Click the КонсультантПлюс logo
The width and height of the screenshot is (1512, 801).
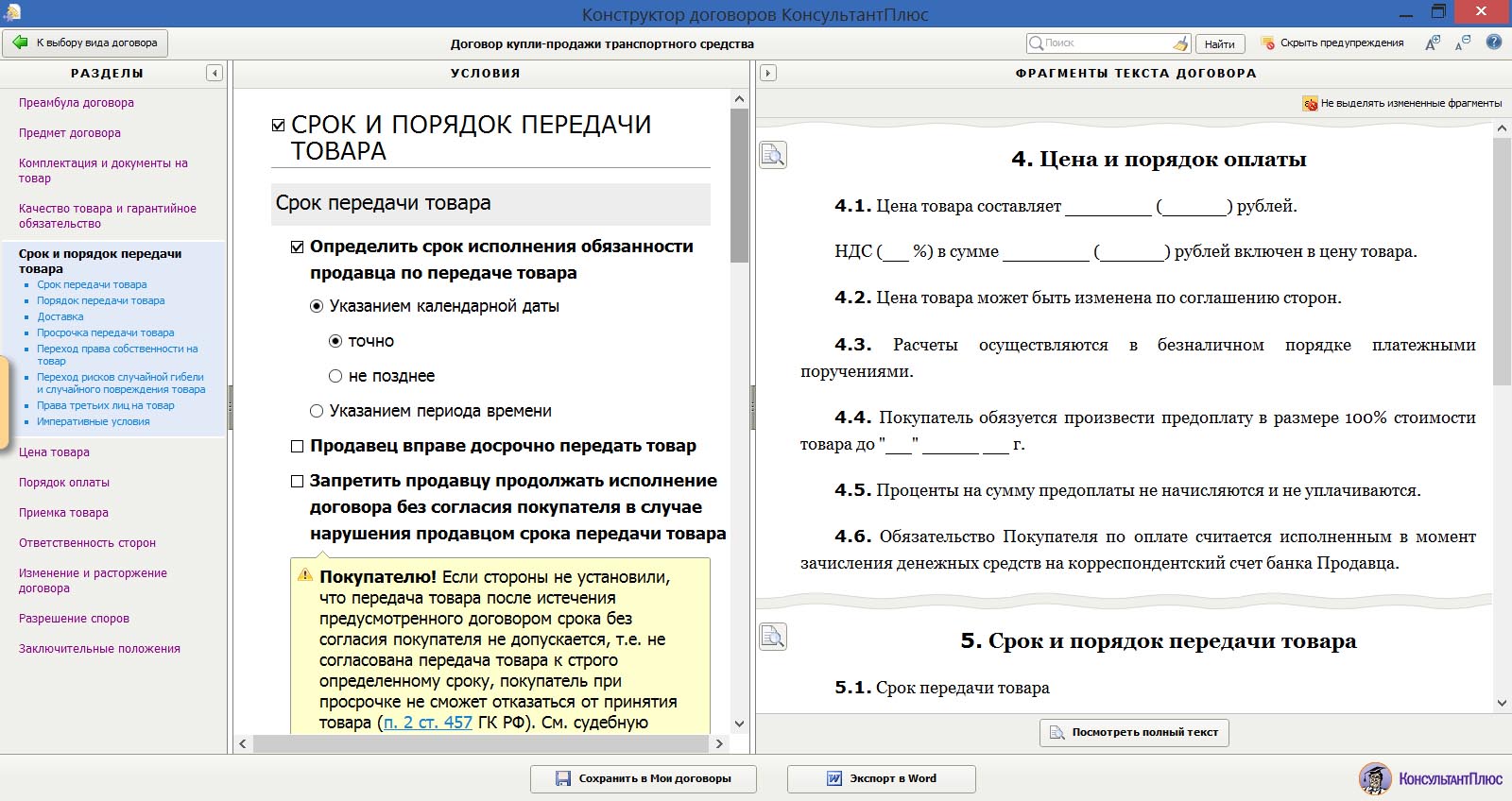point(1430,778)
